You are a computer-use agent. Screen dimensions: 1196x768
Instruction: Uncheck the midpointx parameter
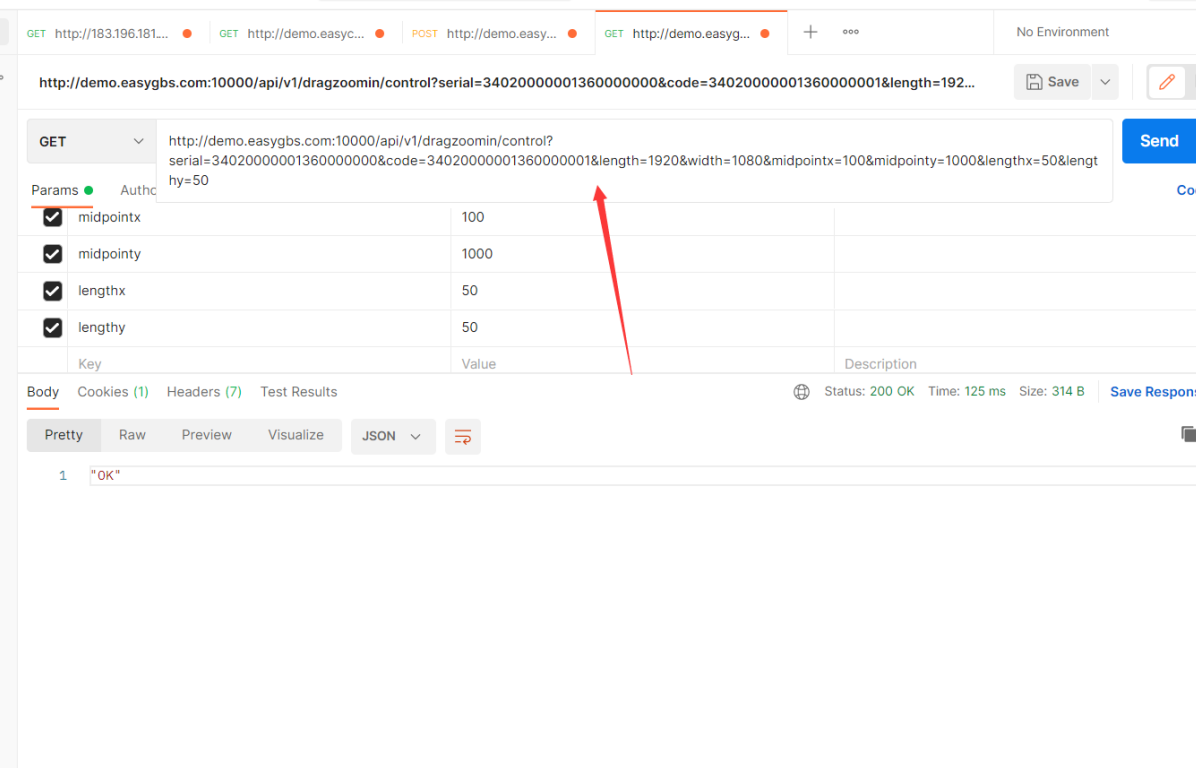click(52, 217)
